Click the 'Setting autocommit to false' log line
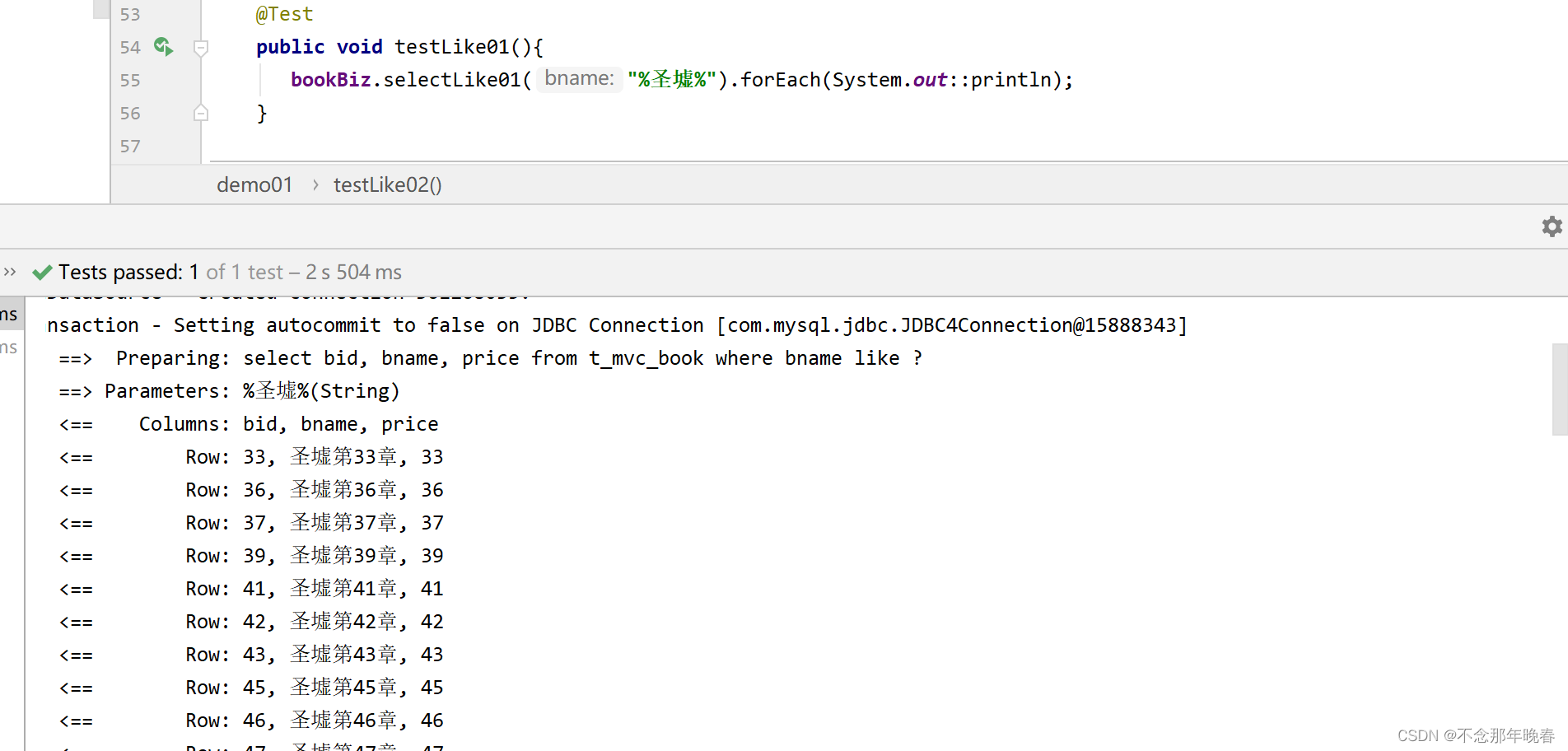The width and height of the screenshot is (1568, 751). tap(618, 325)
